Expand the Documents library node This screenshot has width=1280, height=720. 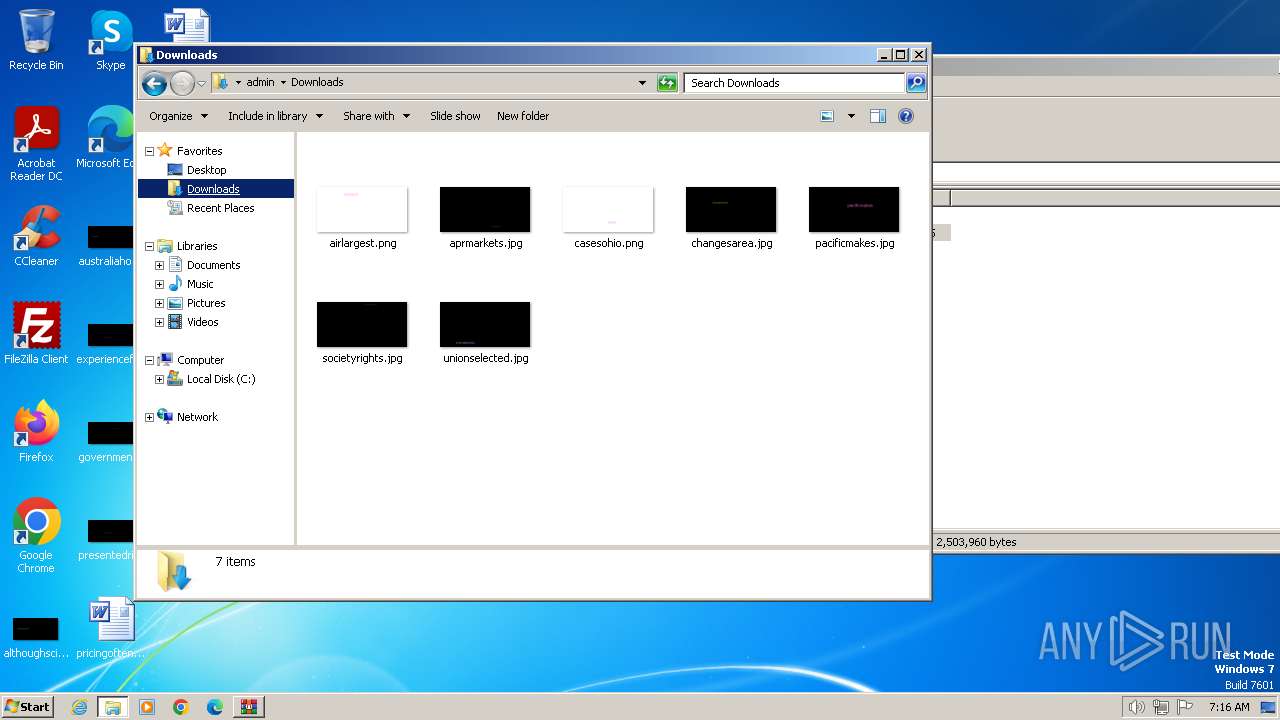(159, 265)
